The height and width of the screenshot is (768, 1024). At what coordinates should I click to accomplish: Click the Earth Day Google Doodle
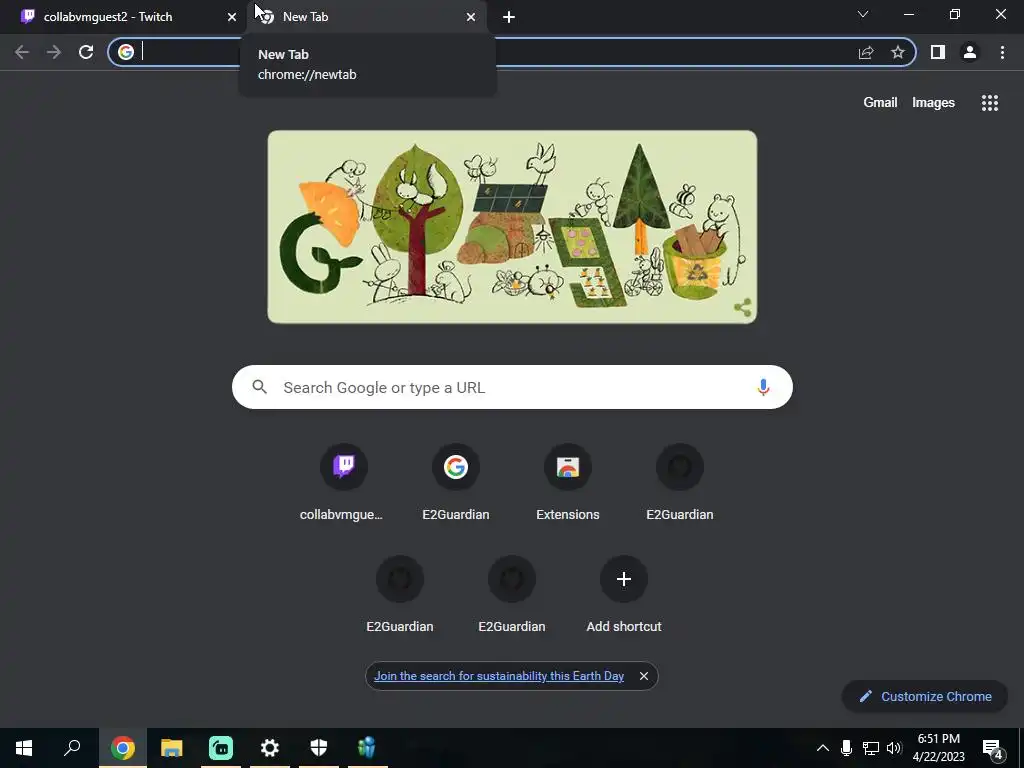click(x=512, y=227)
